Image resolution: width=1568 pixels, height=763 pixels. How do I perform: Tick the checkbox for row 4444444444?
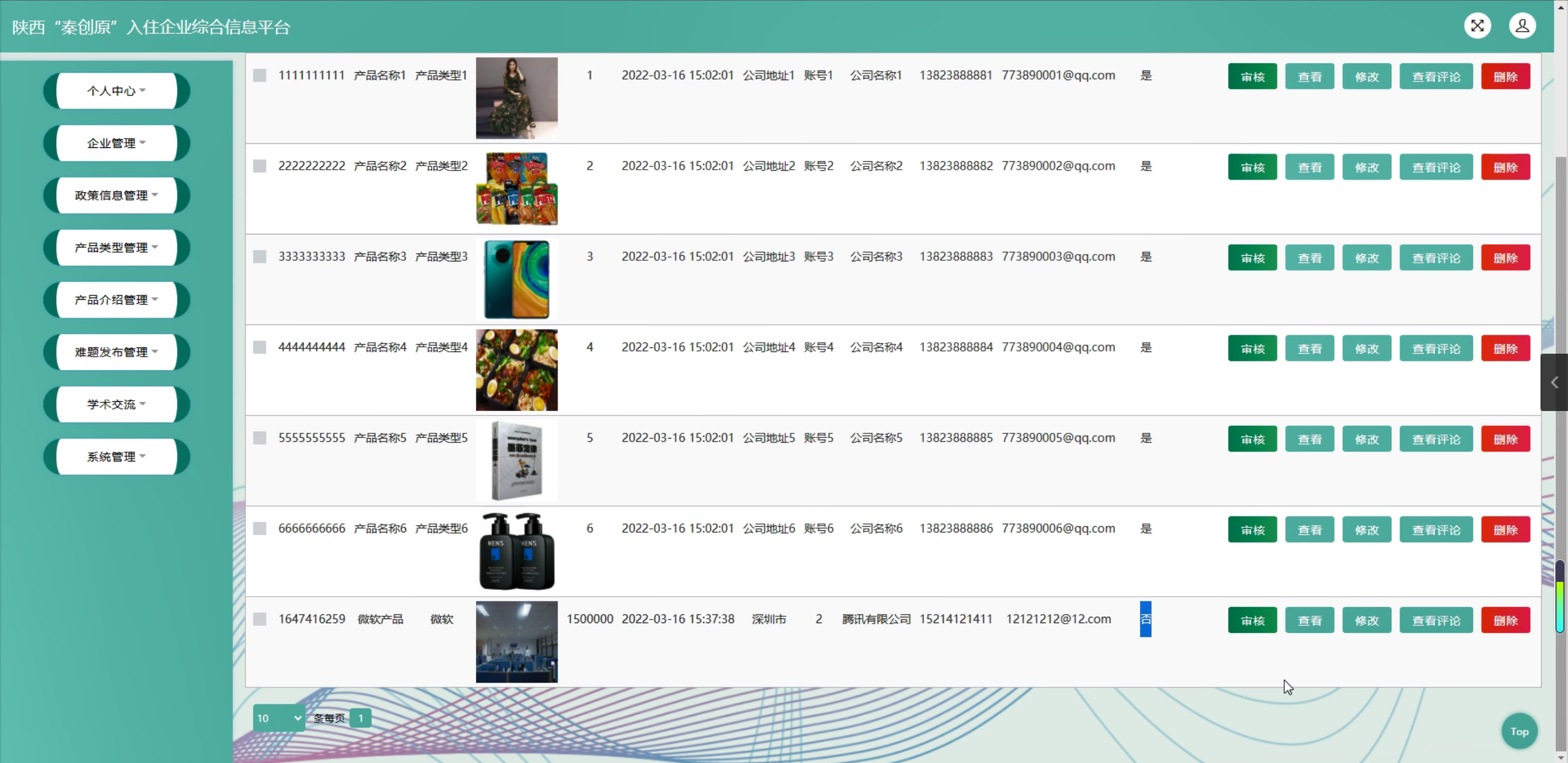pyautogui.click(x=260, y=347)
